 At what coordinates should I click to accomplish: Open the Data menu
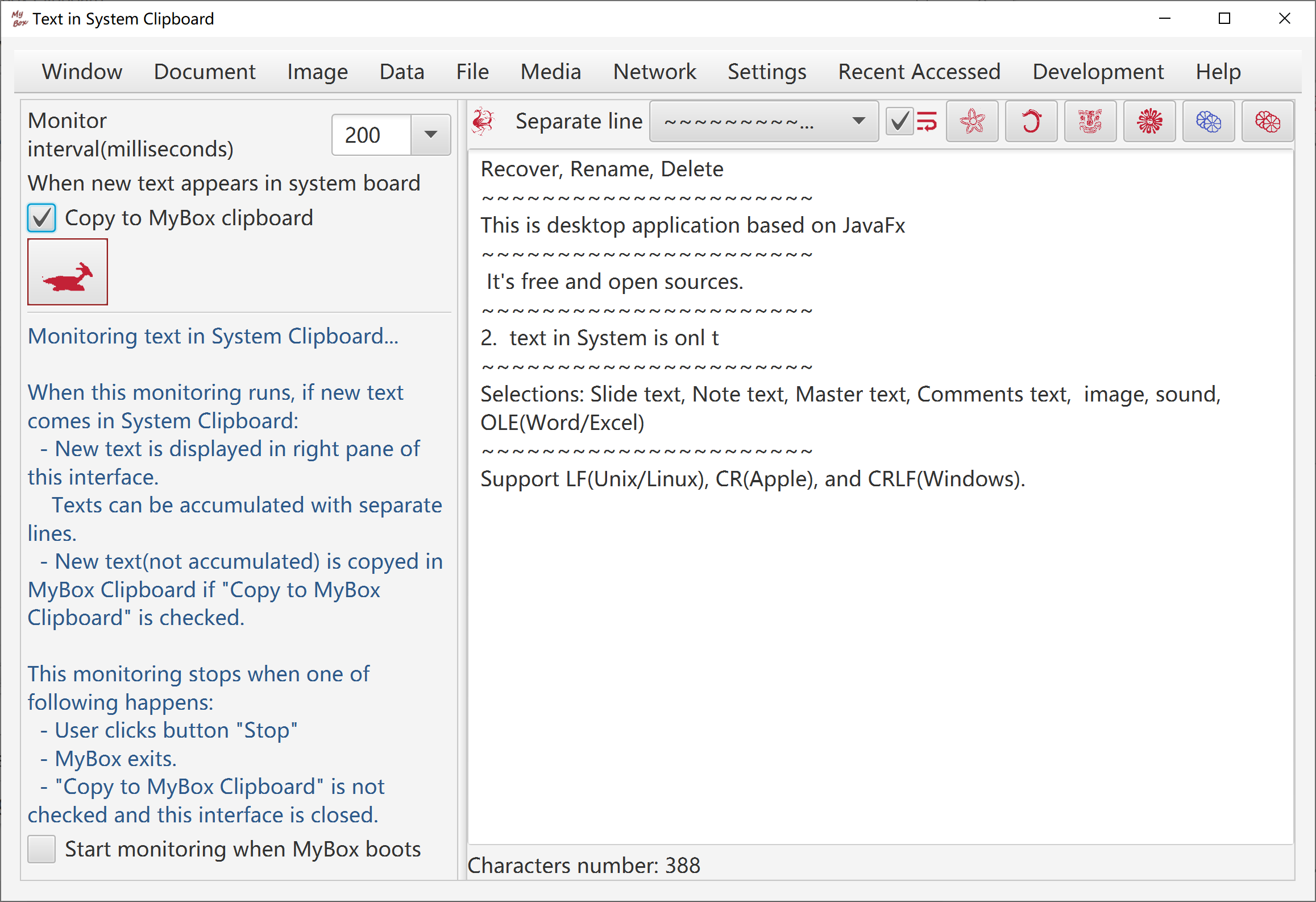tap(402, 72)
